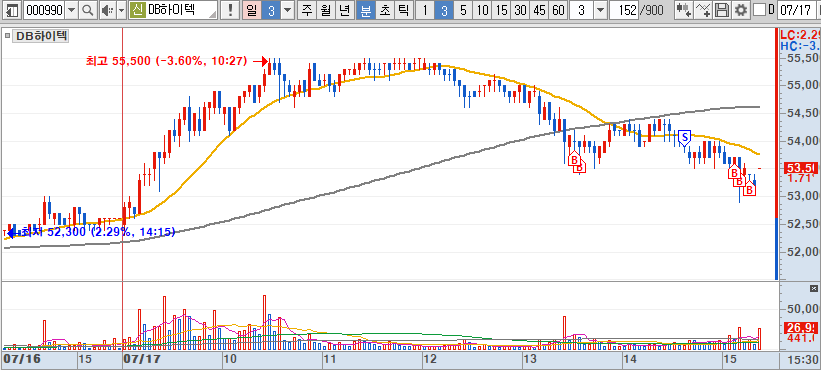The image size is (821, 370).
Task: Open stock search with the magnifier icon
Action: [x=88, y=10]
